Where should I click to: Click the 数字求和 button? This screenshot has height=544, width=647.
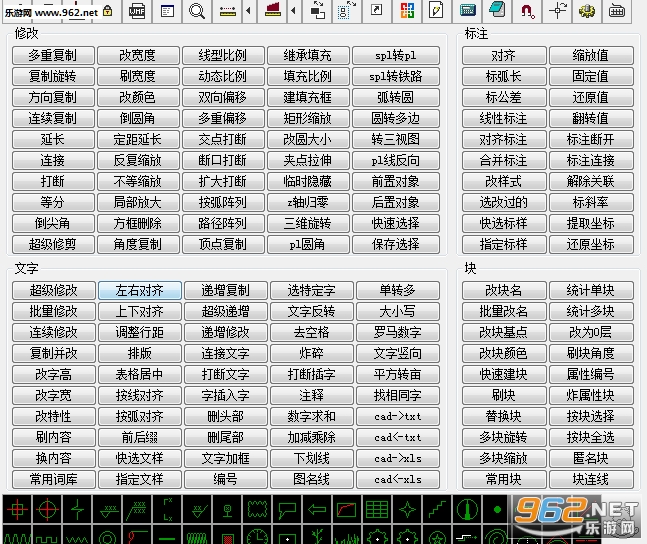tap(312, 416)
